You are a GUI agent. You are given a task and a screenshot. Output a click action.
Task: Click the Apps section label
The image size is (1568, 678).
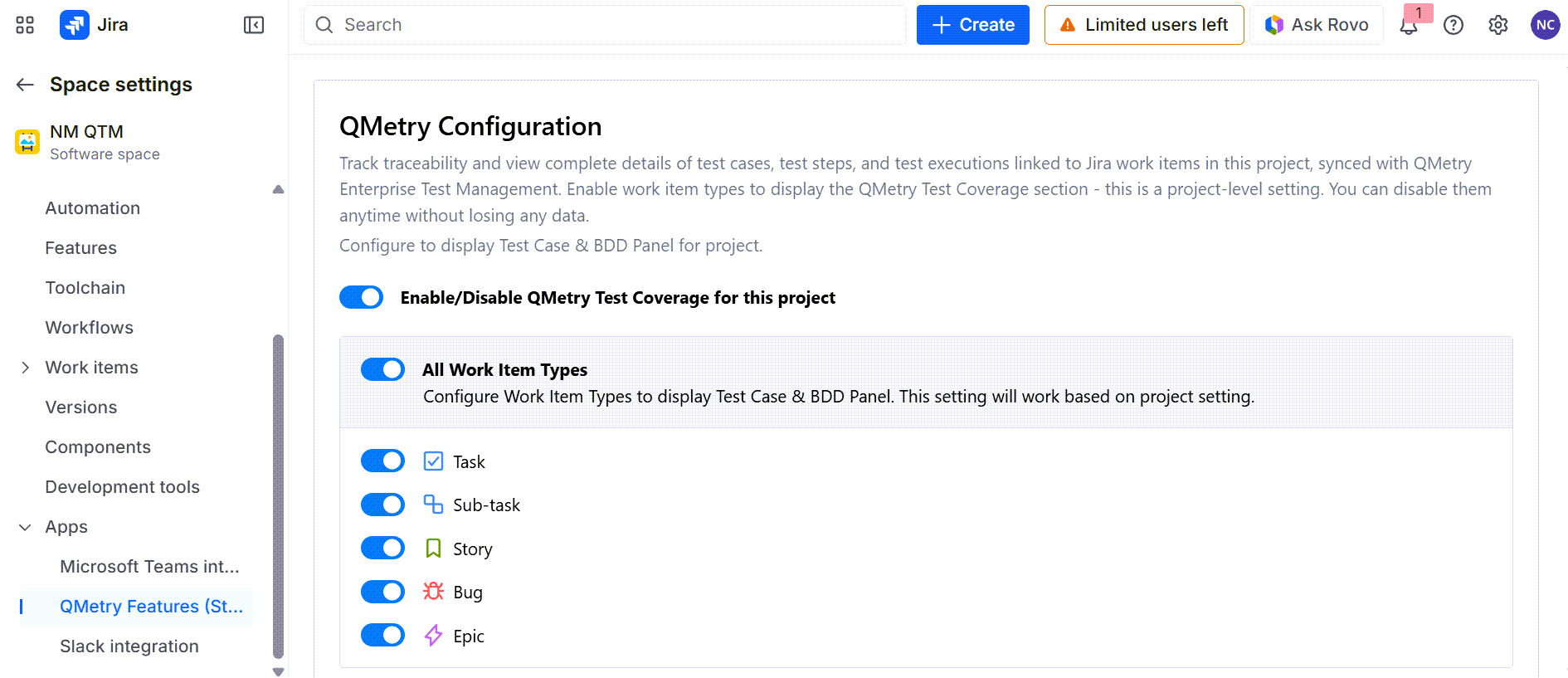(x=66, y=527)
